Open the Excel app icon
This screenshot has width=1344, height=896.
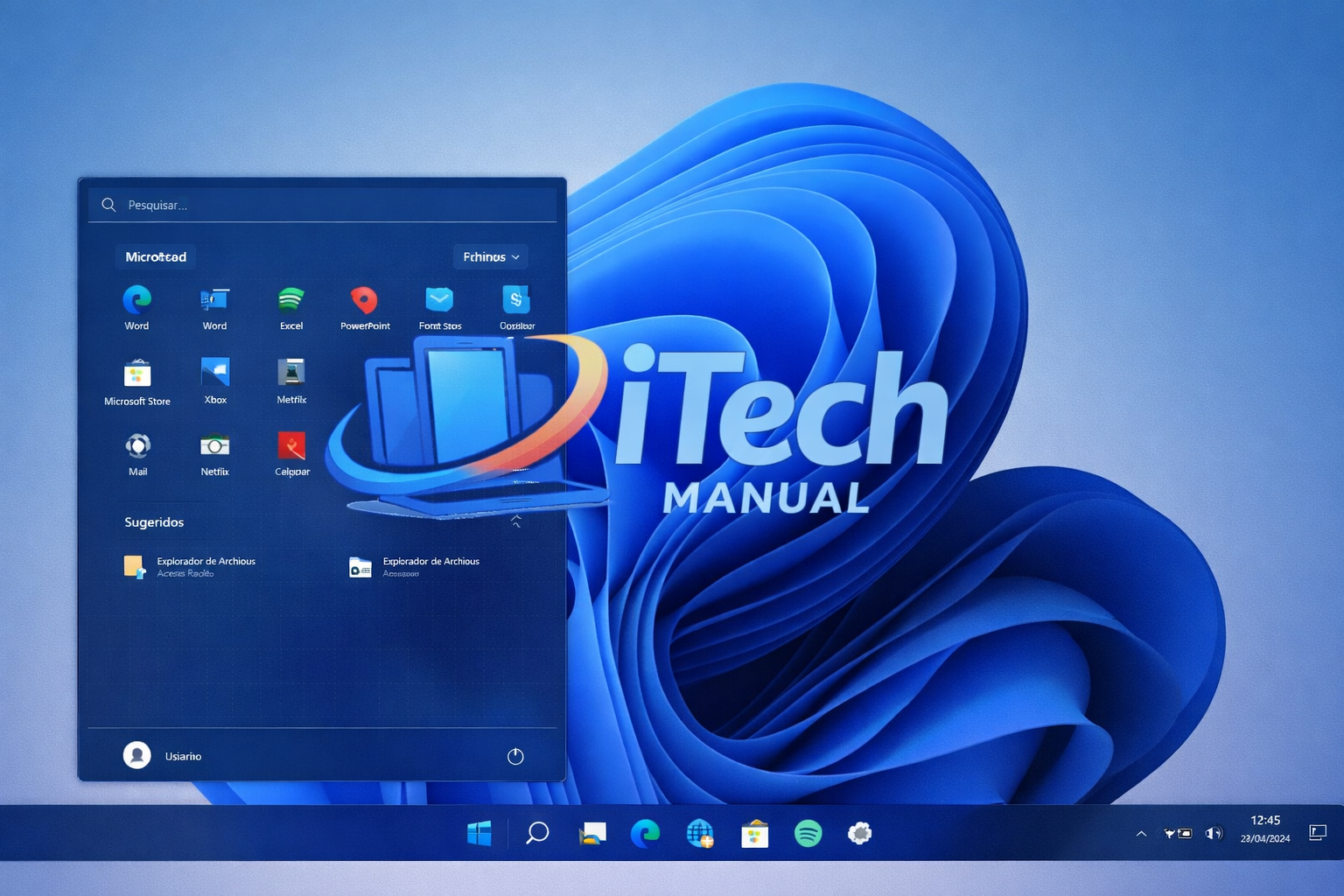tap(291, 302)
